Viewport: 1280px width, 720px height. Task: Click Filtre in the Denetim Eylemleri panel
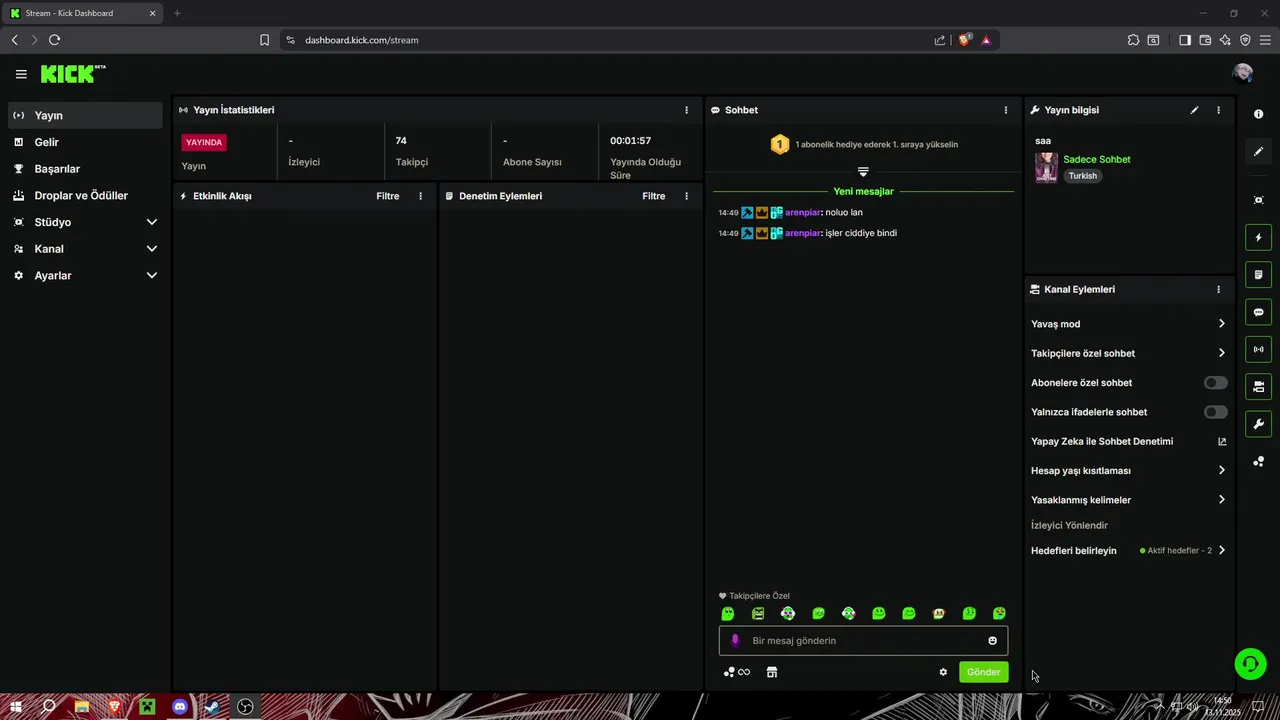click(x=654, y=196)
